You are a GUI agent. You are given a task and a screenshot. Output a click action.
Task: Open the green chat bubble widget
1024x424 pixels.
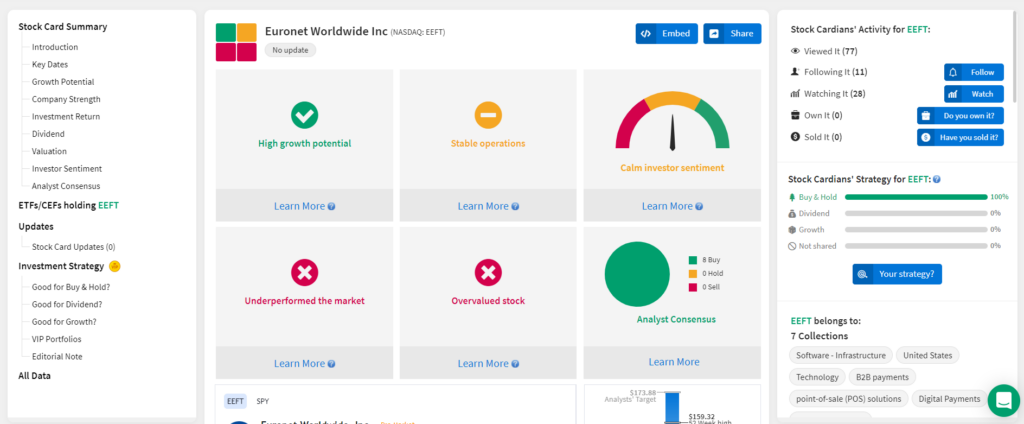coord(1004,400)
